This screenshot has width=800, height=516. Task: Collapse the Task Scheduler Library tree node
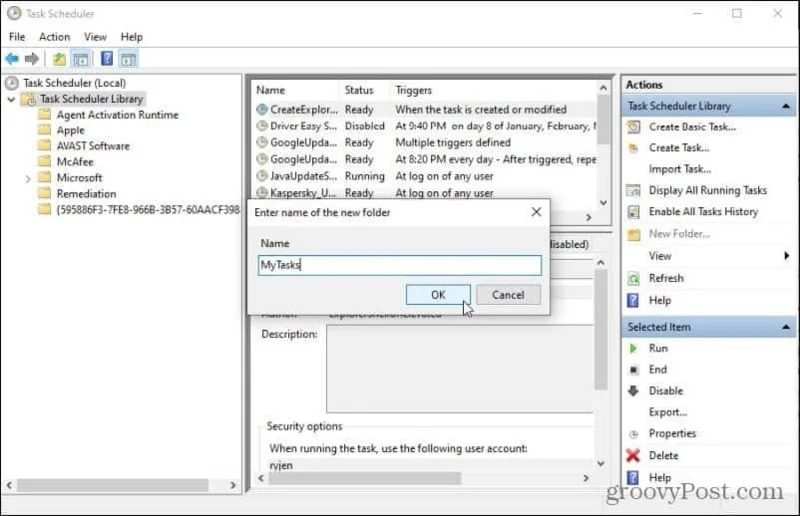tap(11, 99)
